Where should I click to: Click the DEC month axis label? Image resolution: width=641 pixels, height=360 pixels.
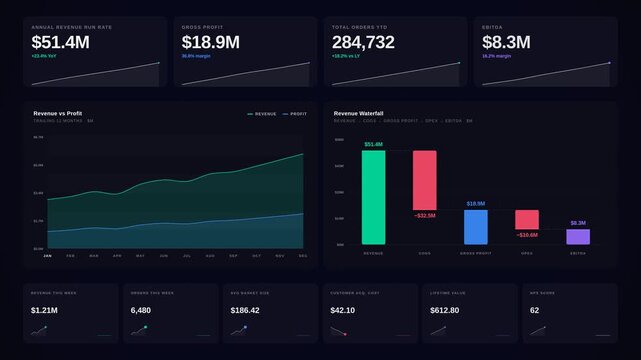(303, 256)
